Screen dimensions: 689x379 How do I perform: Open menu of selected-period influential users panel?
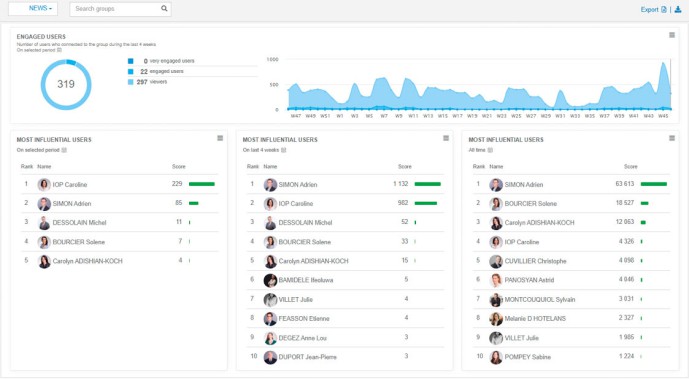[220, 138]
